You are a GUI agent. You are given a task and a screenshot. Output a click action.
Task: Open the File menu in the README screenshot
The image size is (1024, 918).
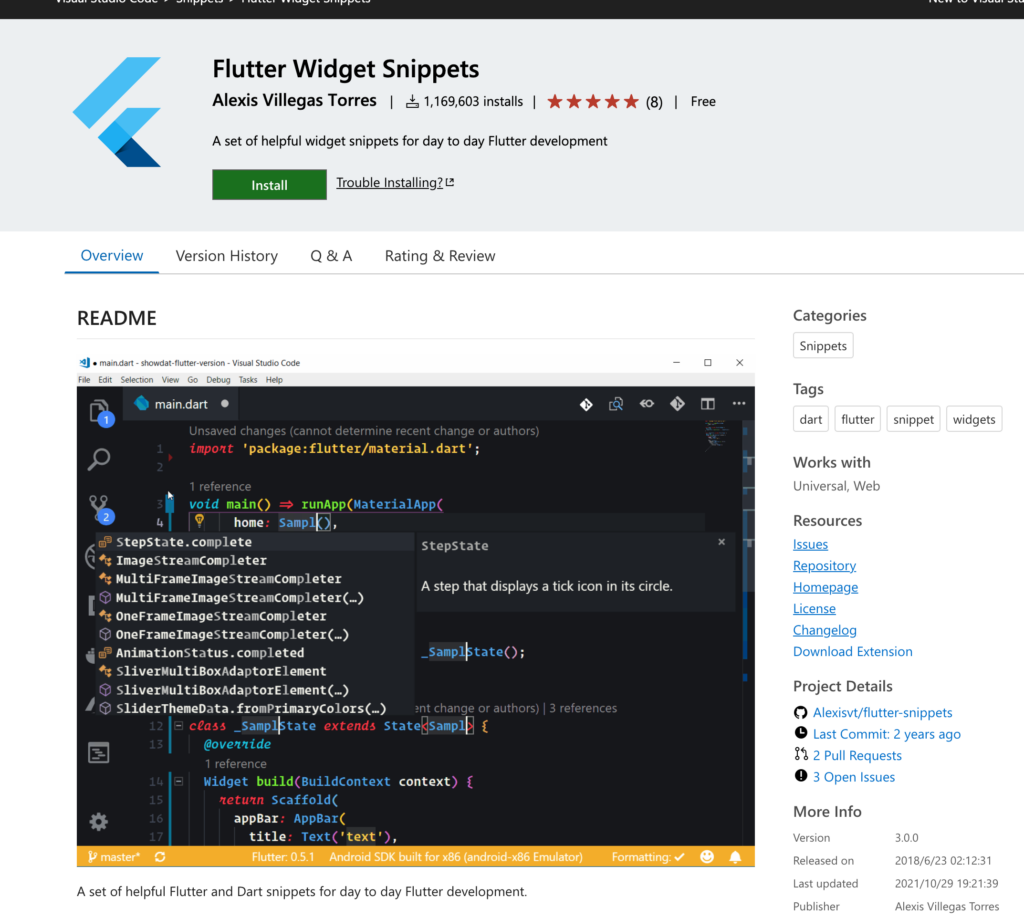point(84,380)
